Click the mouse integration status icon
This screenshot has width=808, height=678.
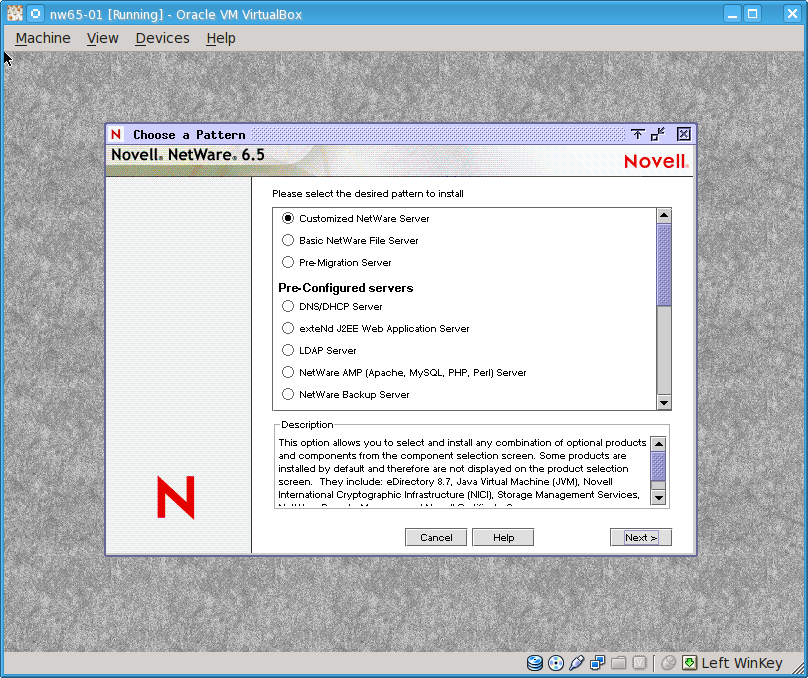668,663
